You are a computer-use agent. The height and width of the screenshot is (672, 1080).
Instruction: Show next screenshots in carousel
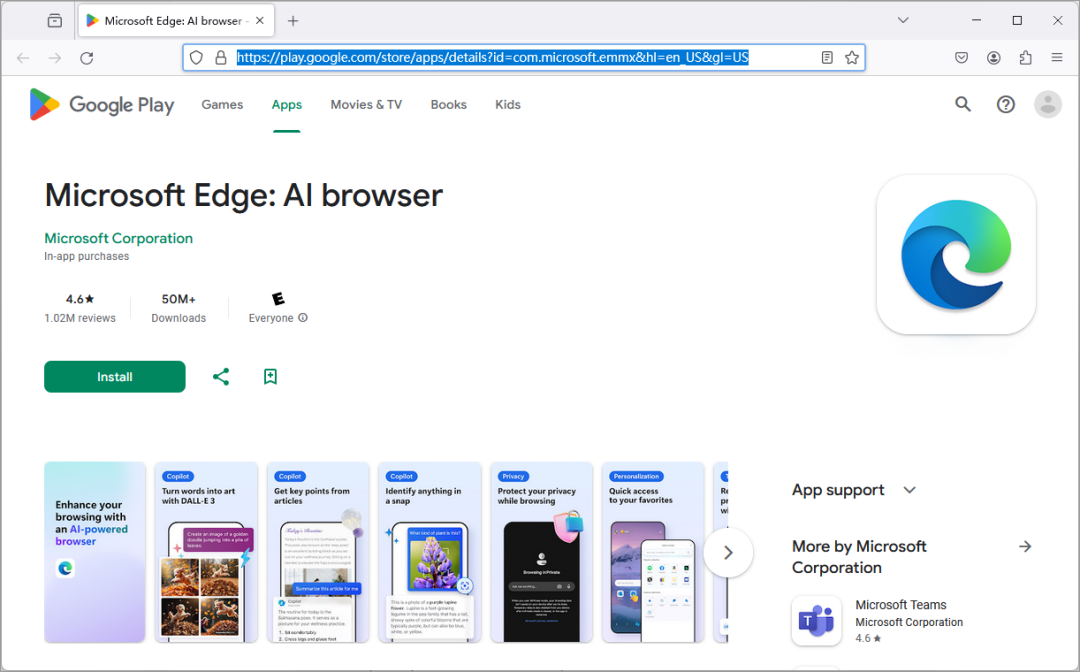(x=728, y=552)
